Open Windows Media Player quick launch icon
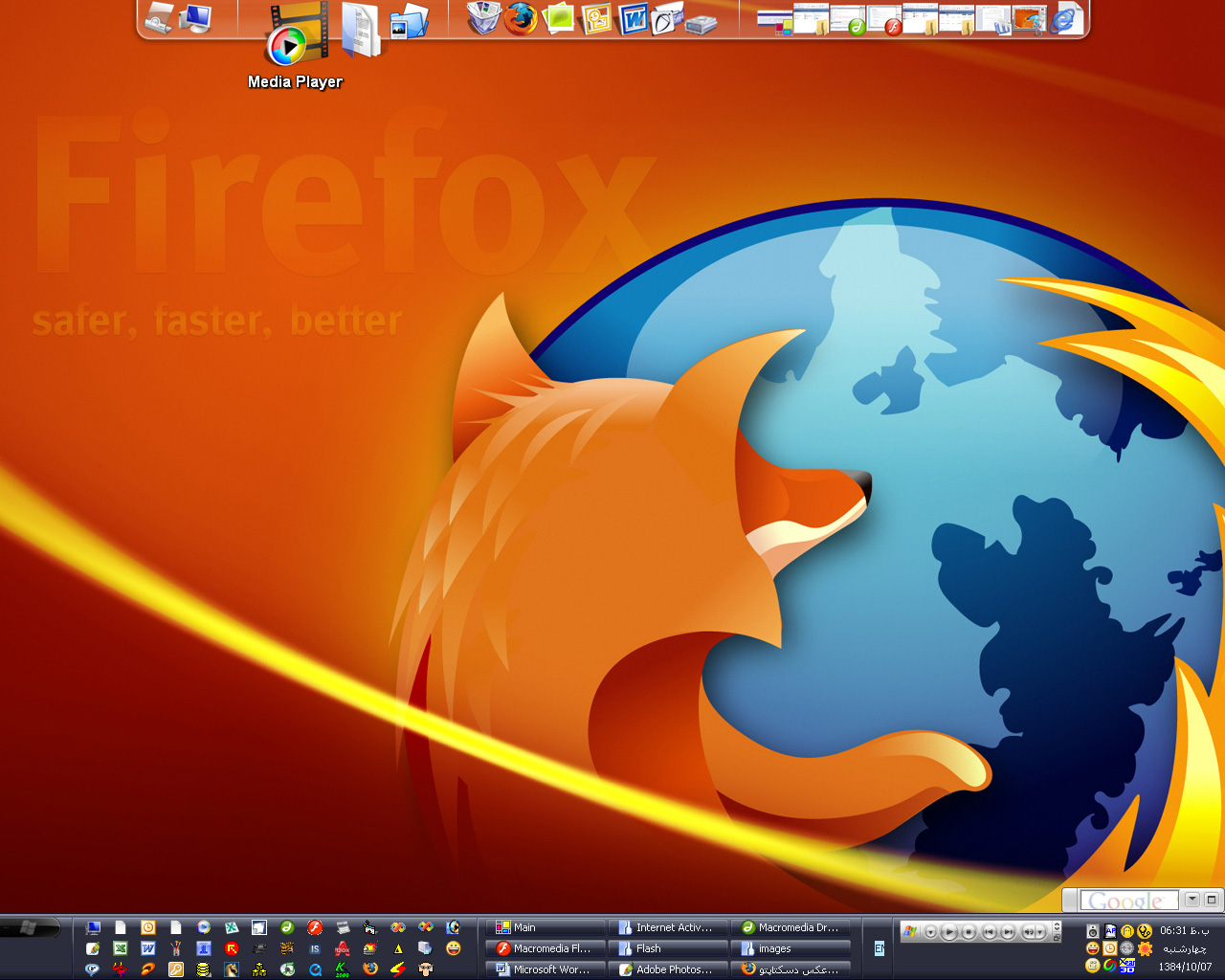The width and height of the screenshot is (1225, 980). 203,927
